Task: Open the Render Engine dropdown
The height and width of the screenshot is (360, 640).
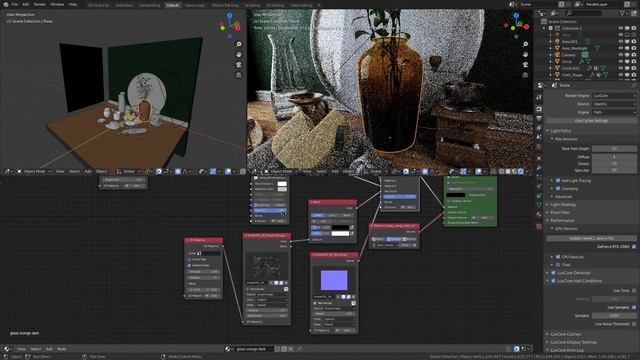Action: coord(614,96)
